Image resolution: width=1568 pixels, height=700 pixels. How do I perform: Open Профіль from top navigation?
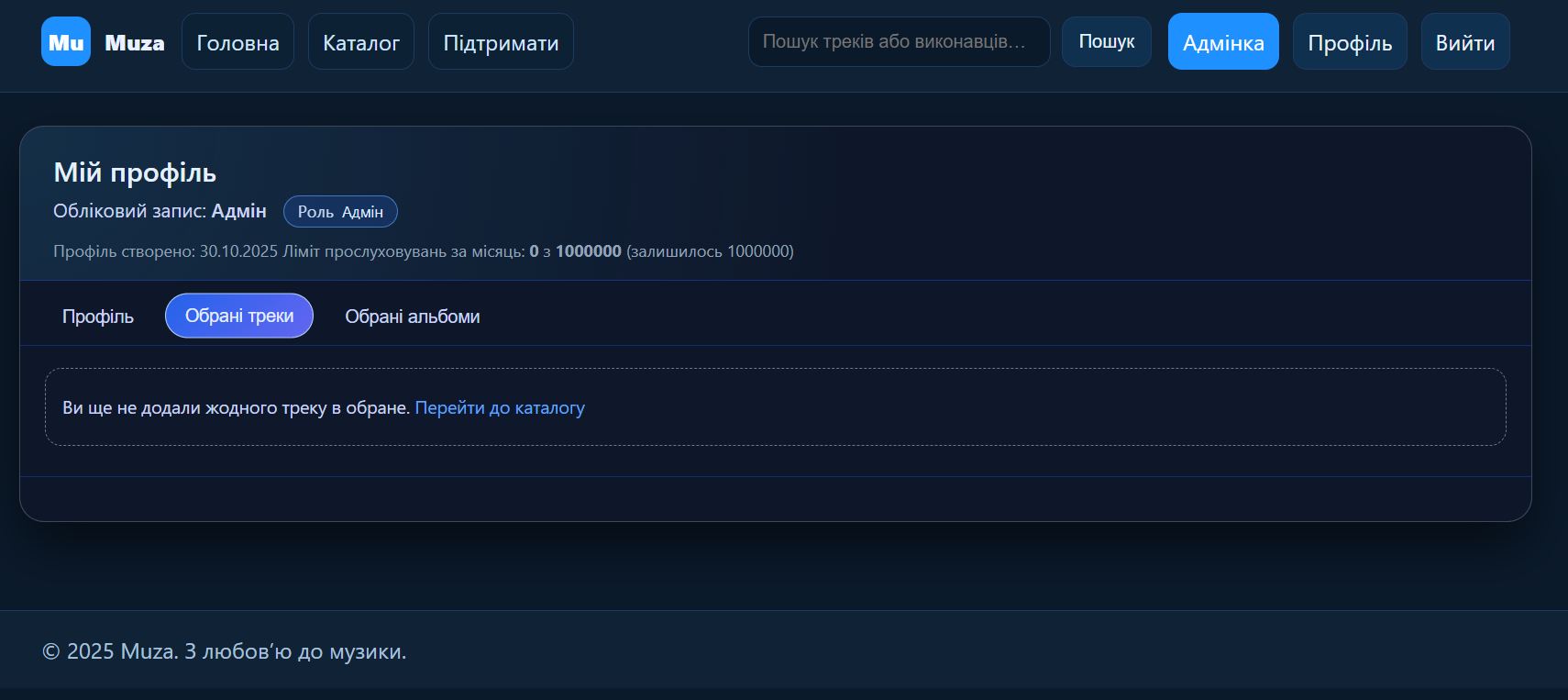pyautogui.click(x=1350, y=42)
